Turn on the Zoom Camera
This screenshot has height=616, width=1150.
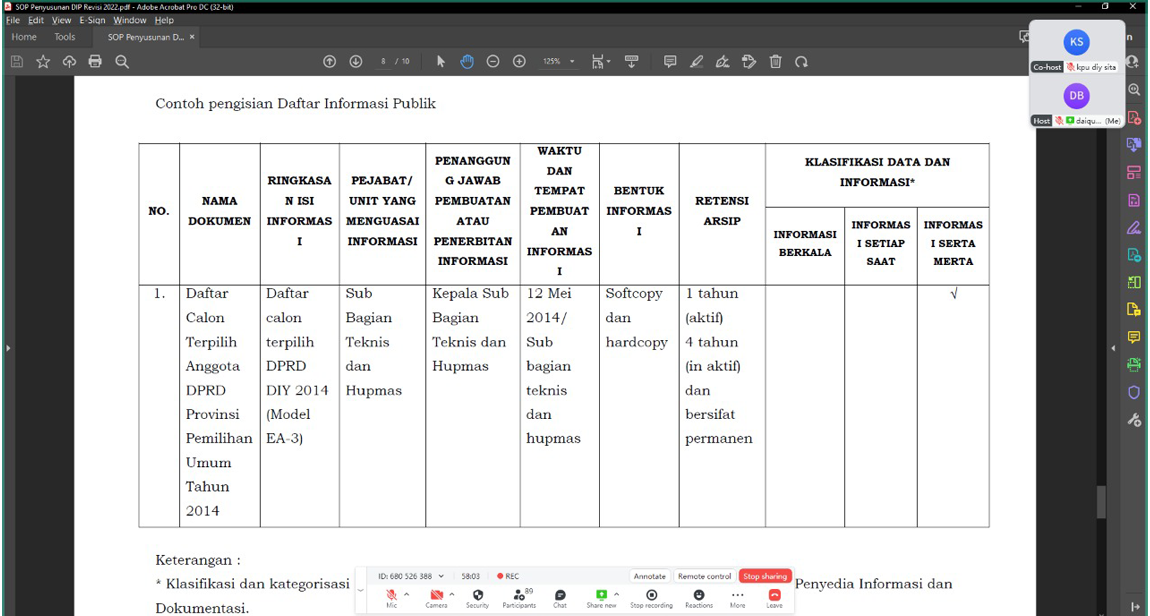pos(436,595)
